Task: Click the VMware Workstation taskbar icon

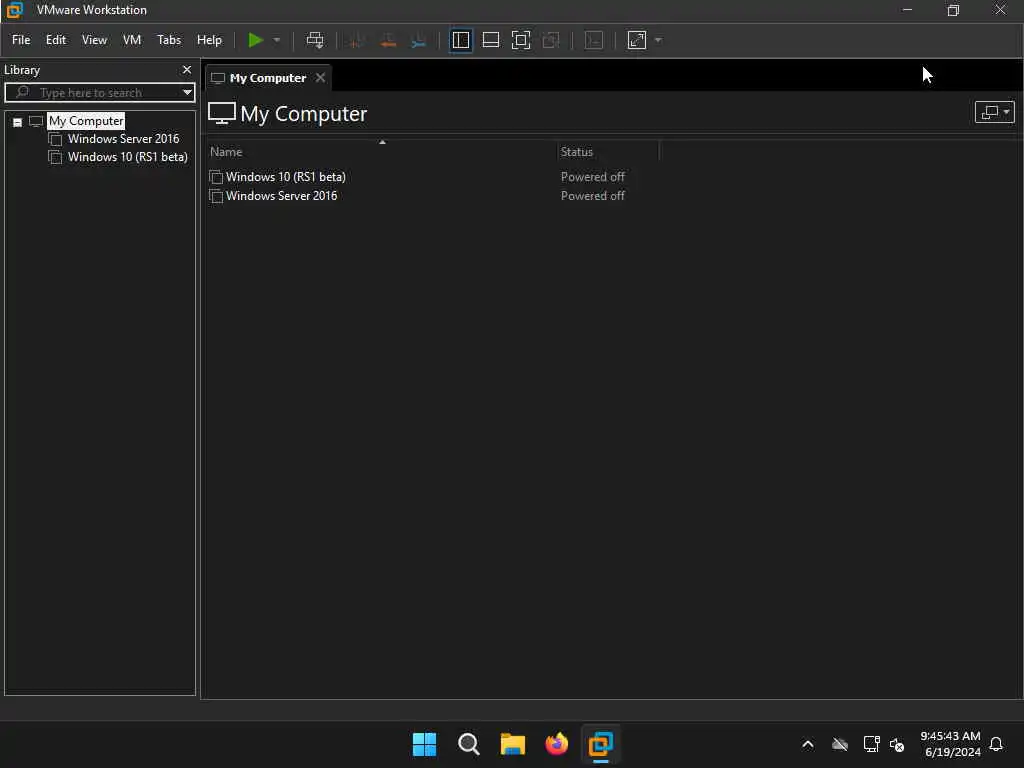Action: [x=601, y=744]
